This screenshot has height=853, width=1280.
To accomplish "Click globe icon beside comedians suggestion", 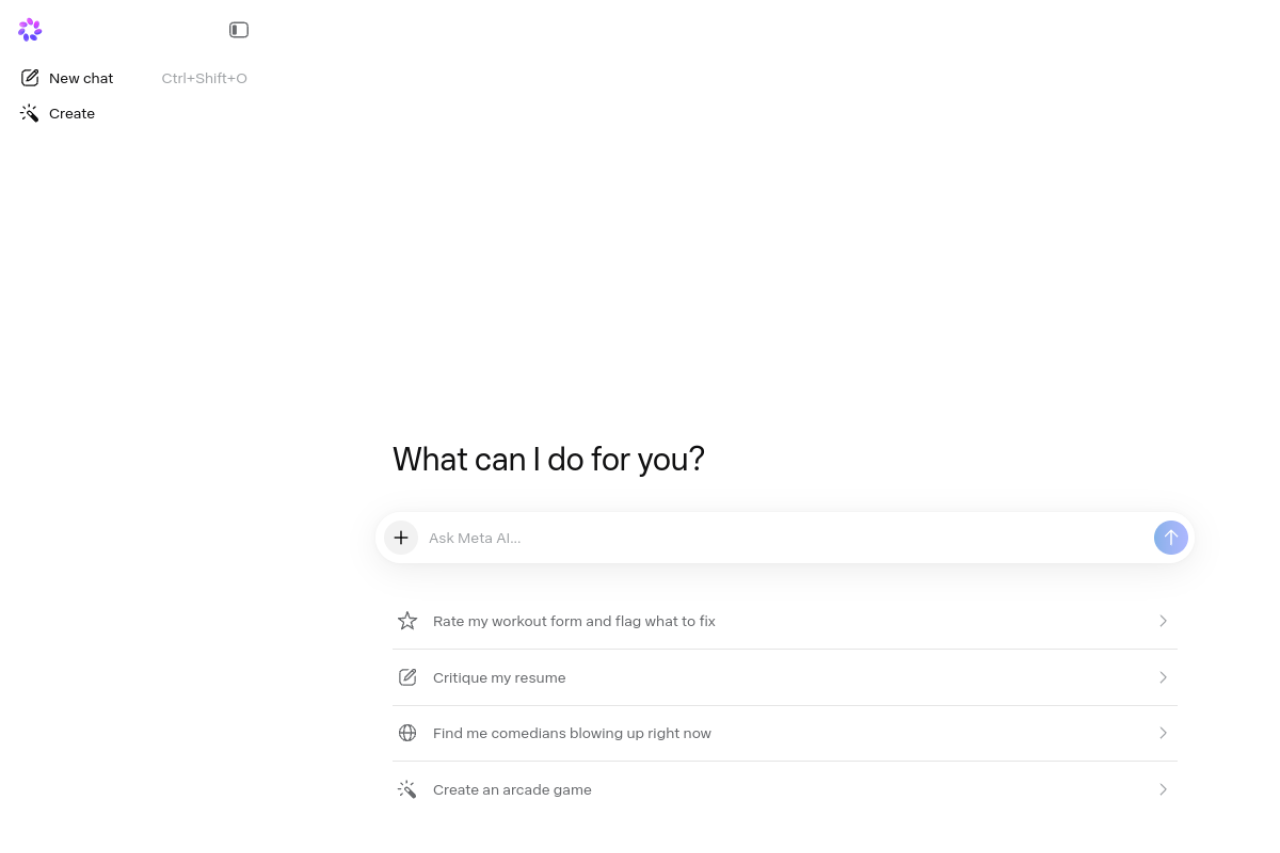I will tap(407, 733).
